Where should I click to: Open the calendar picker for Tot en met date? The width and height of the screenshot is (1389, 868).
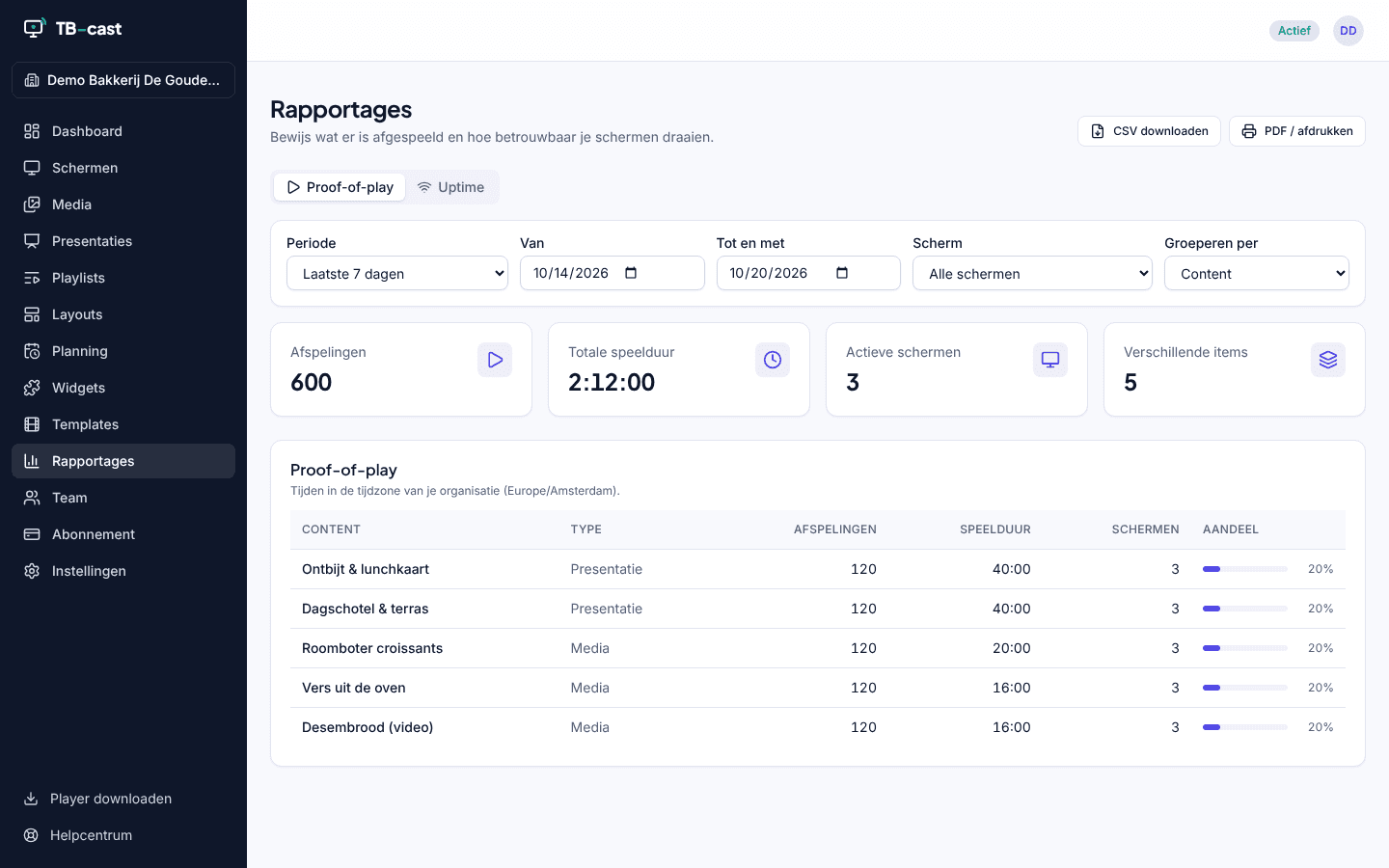842,273
